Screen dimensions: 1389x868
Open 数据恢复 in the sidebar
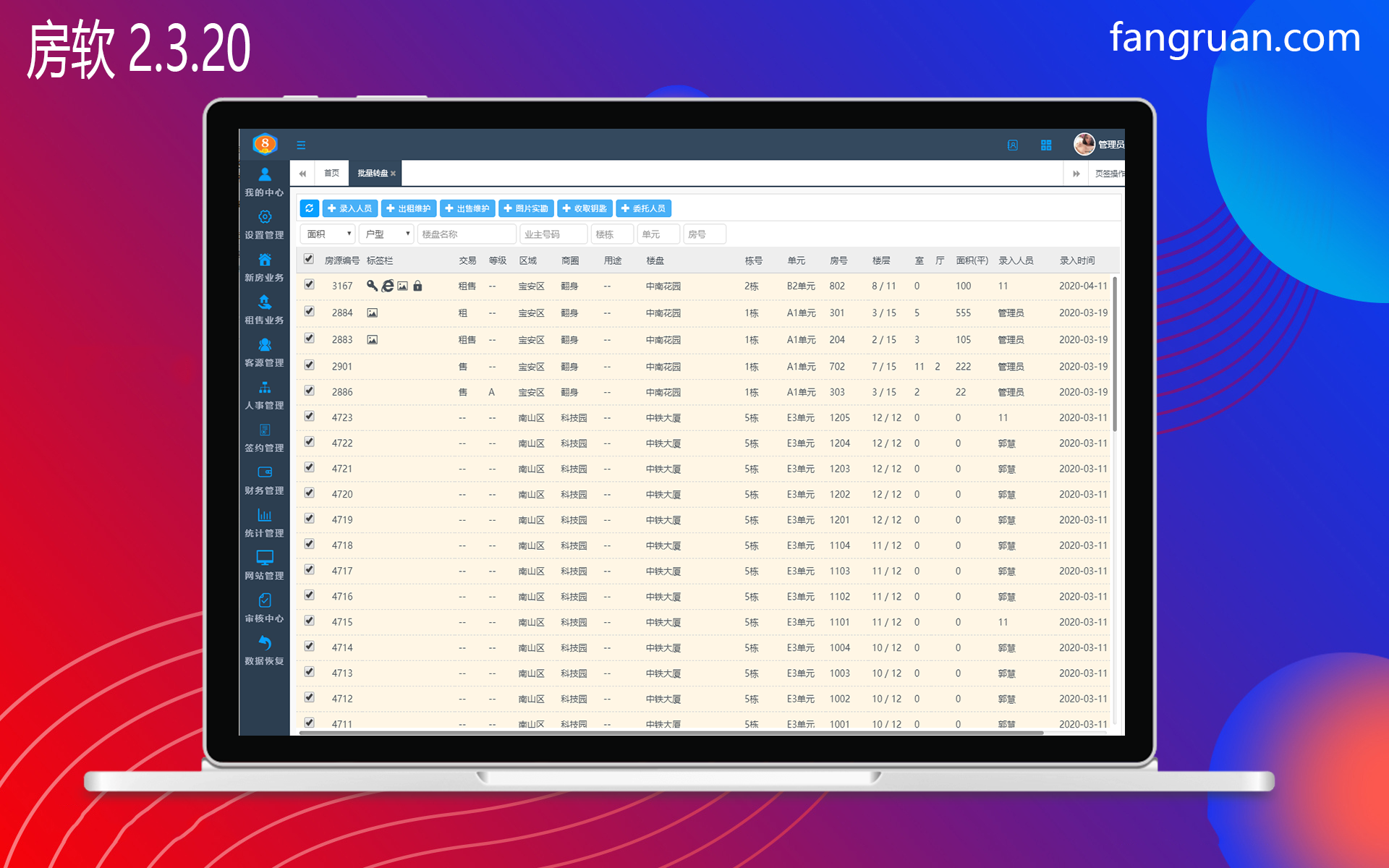(x=264, y=650)
